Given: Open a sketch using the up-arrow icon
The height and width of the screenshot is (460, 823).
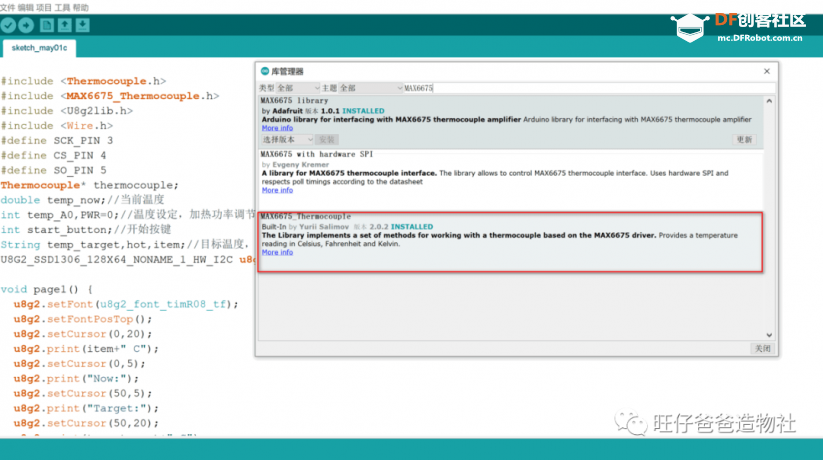Looking at the screenshot, I should pyautogui.click(x=65, y=25).
